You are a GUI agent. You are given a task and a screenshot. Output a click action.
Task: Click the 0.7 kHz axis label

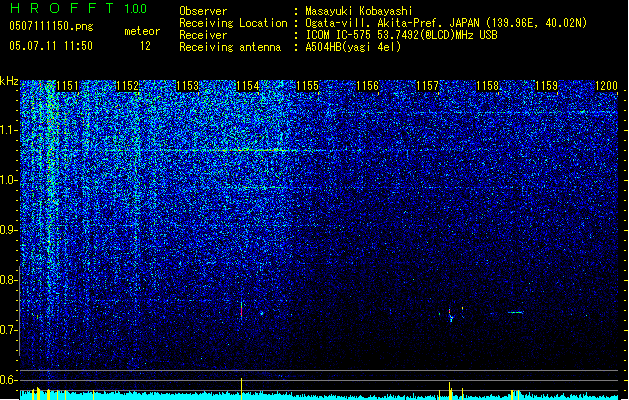point(9,330)
